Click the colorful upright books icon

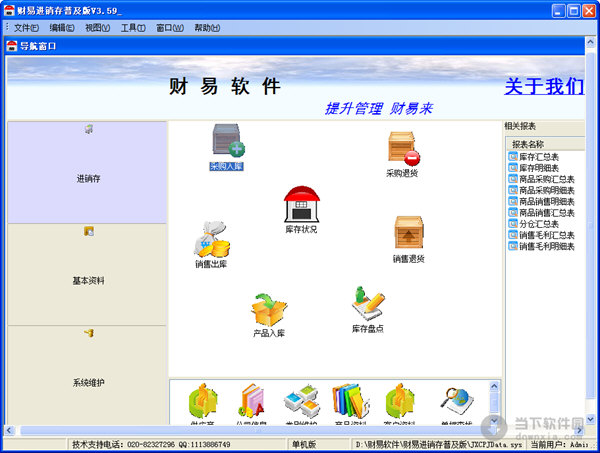[x=351, y=401]
